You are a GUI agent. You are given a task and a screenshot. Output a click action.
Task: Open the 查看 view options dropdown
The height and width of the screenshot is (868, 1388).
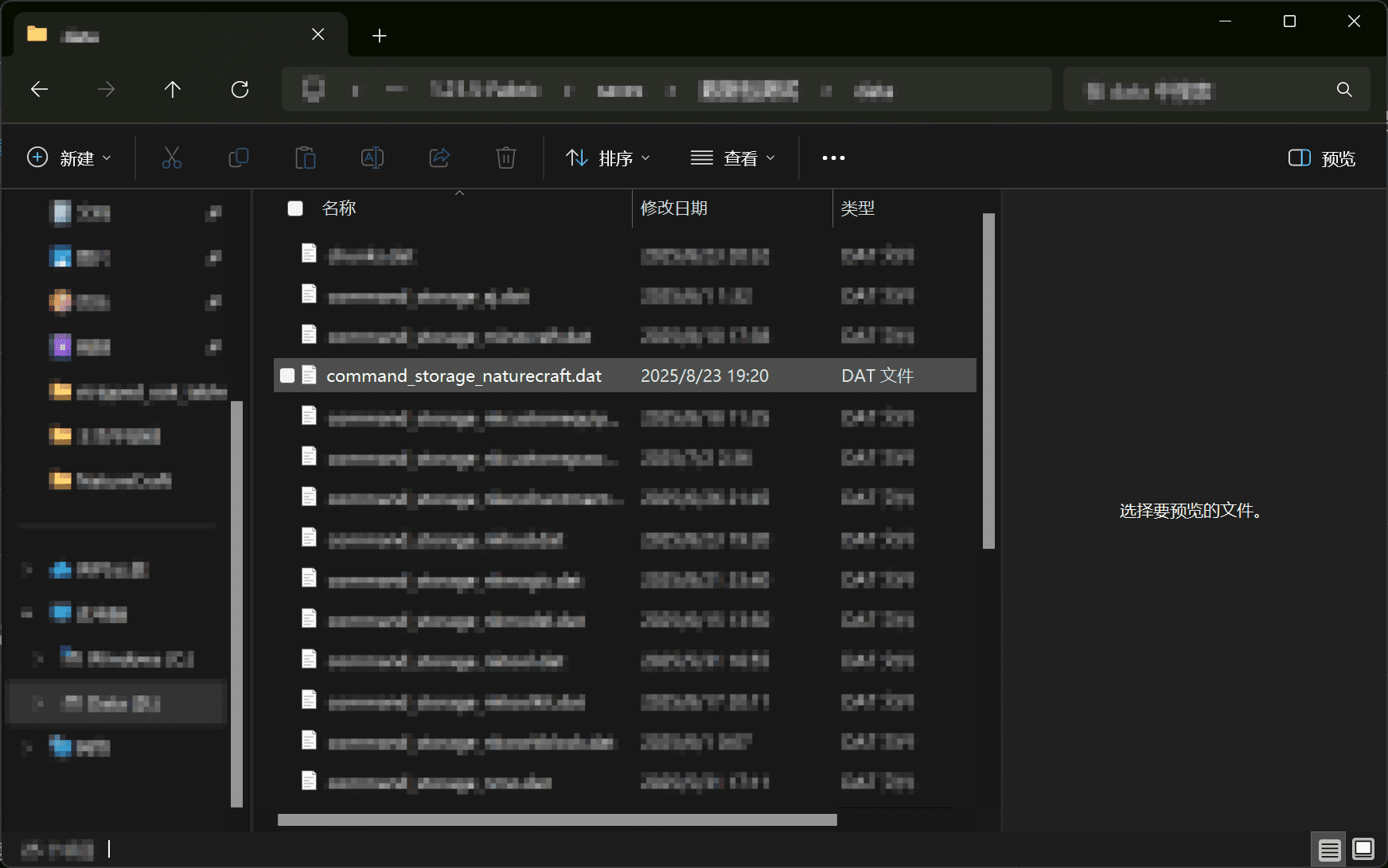point(732,158)
